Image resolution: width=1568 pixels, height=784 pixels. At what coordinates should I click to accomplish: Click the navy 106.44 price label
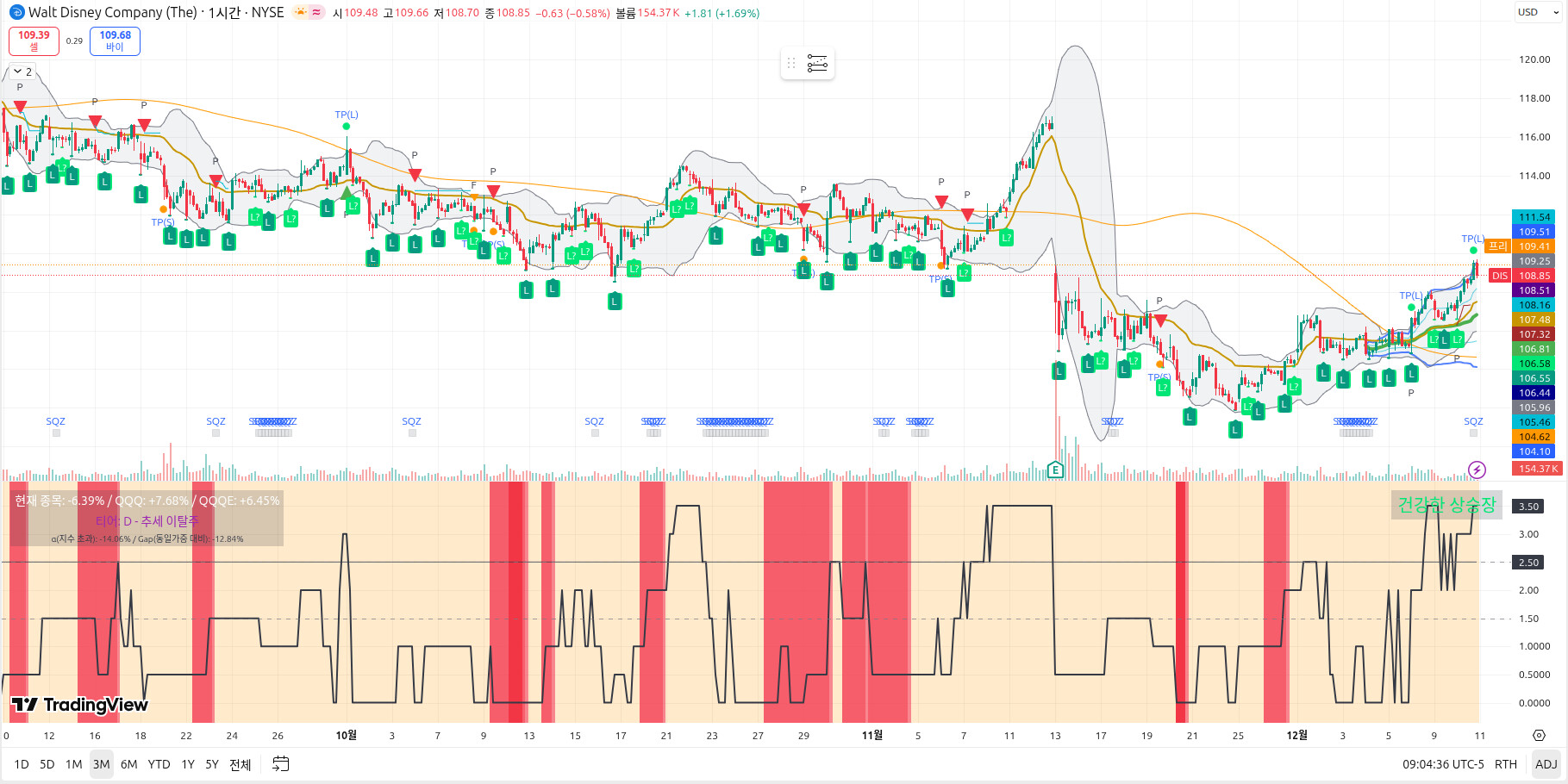(x=1534, y=393)
